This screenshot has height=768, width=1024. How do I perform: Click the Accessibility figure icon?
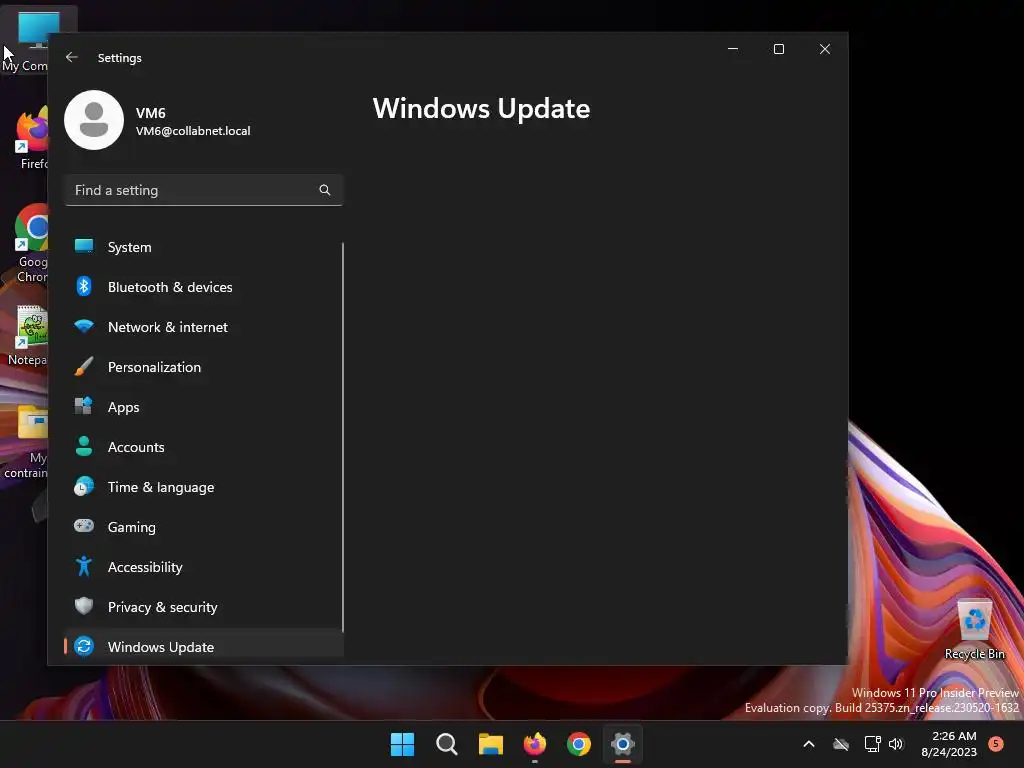pos(84,566)
